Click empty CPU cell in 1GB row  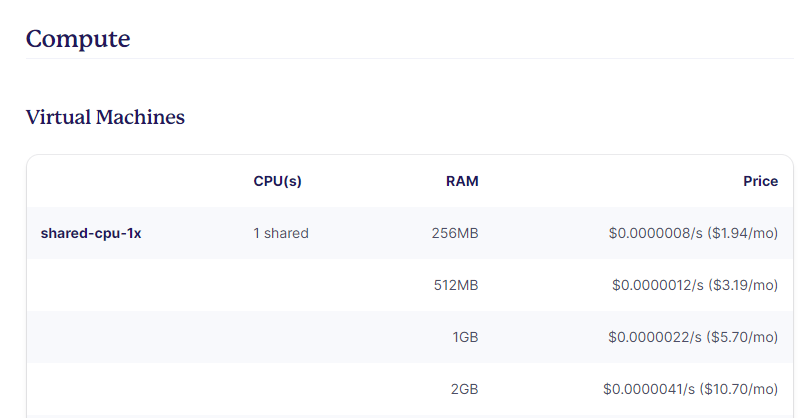(x=281, y=337)
